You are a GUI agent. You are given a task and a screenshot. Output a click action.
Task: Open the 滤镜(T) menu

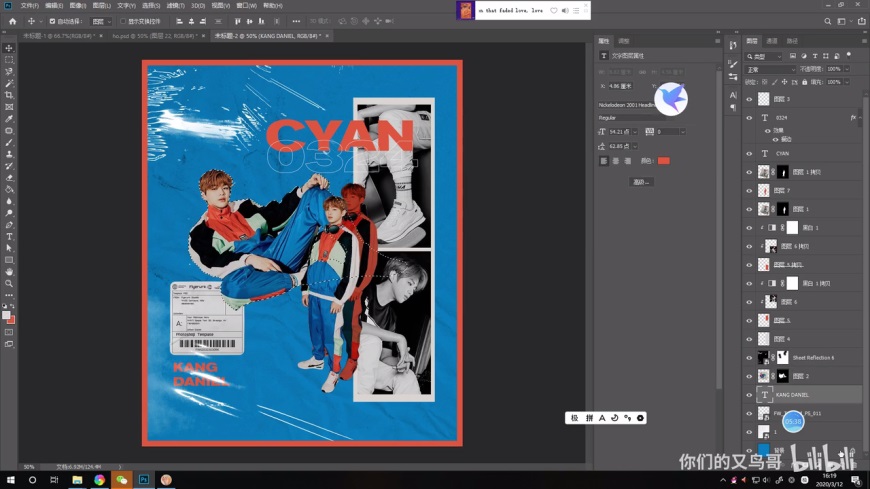tap(175, 6)
